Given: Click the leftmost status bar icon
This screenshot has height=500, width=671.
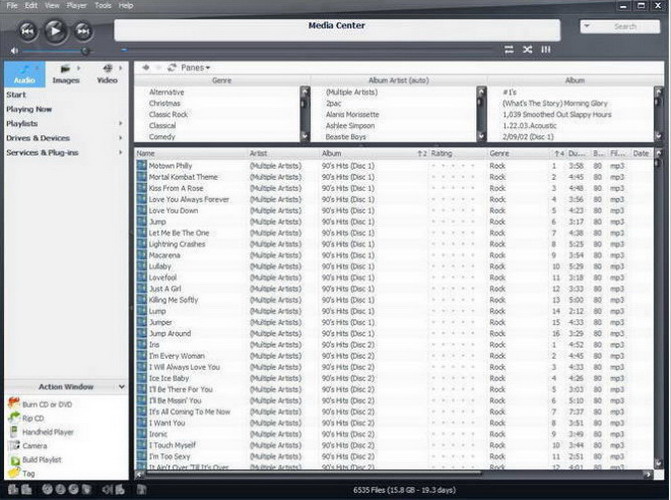Looking at the screenshot, I should 13,489.
